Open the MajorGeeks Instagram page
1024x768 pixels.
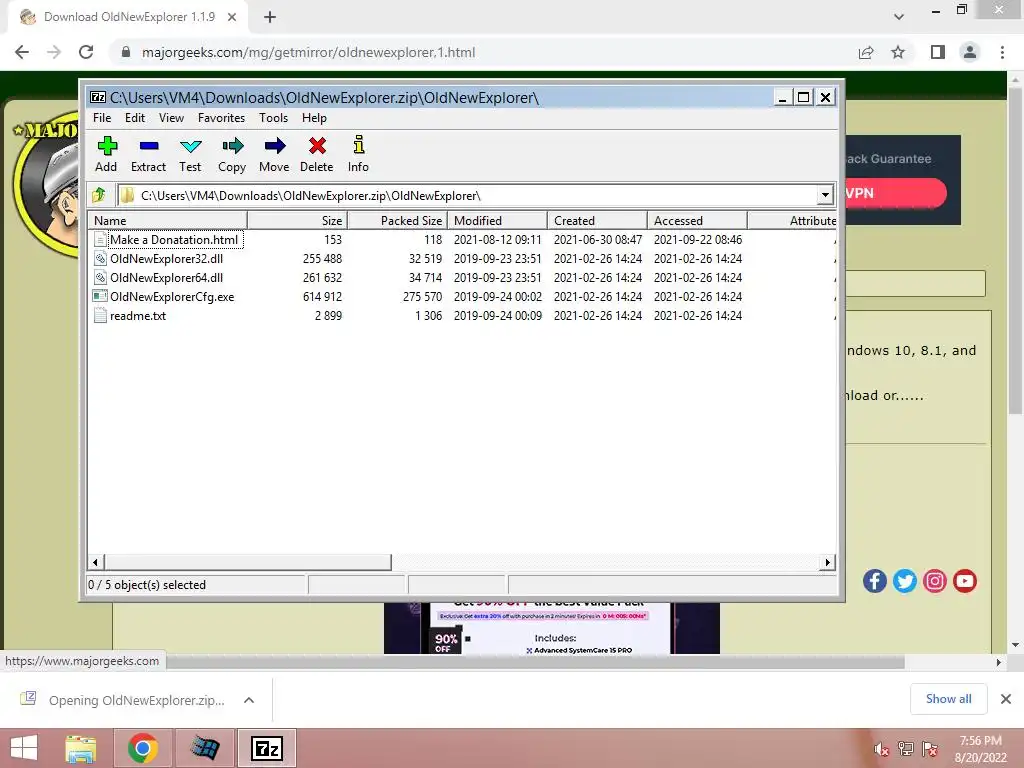point(935,581)
